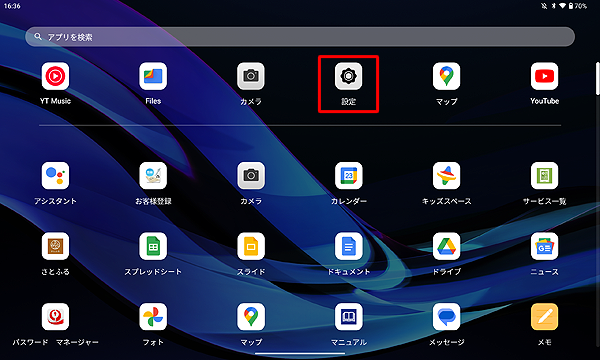Focus the アプリを検索 search field
600x360 pixels.
pos(300,37)
